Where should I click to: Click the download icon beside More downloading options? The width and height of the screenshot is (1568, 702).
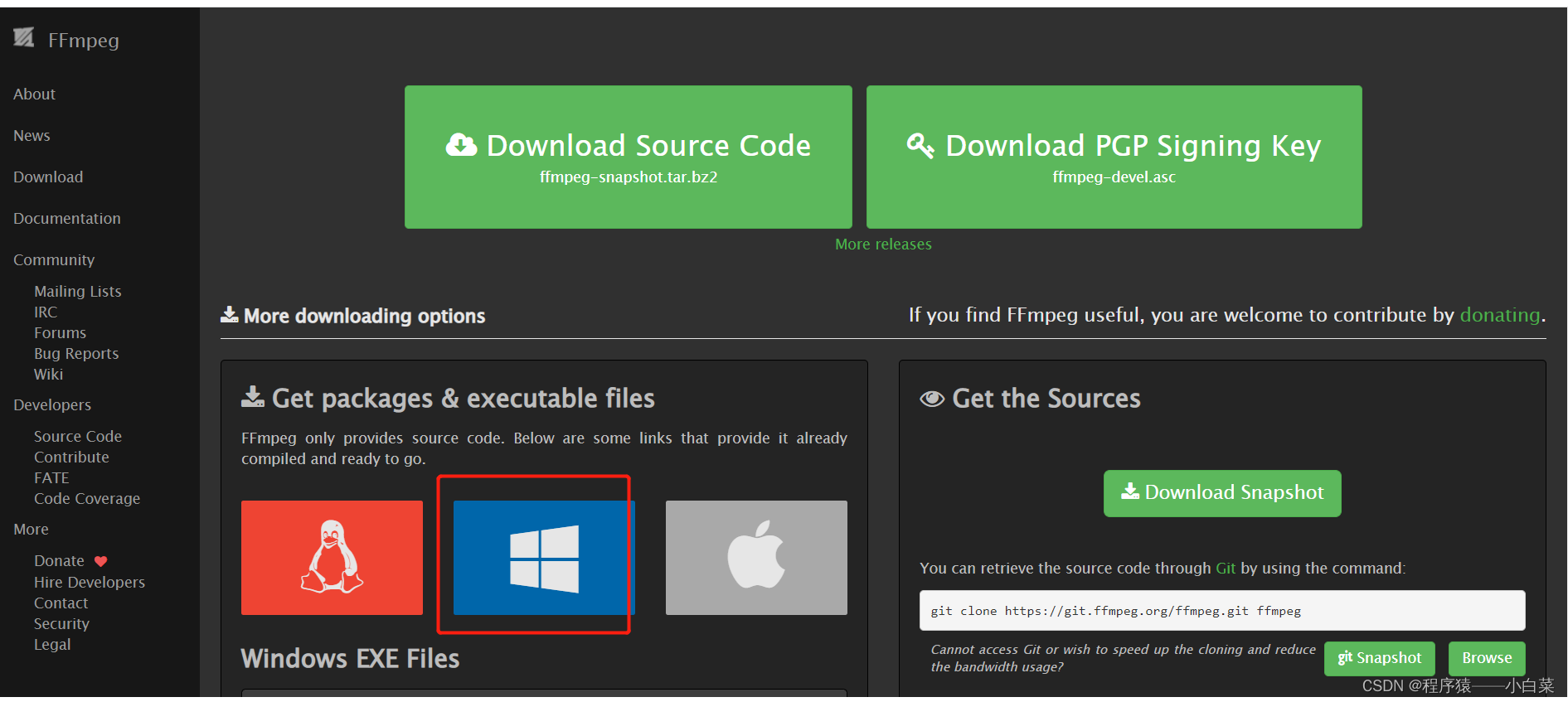pyautogui.click(x=230, y=315)
